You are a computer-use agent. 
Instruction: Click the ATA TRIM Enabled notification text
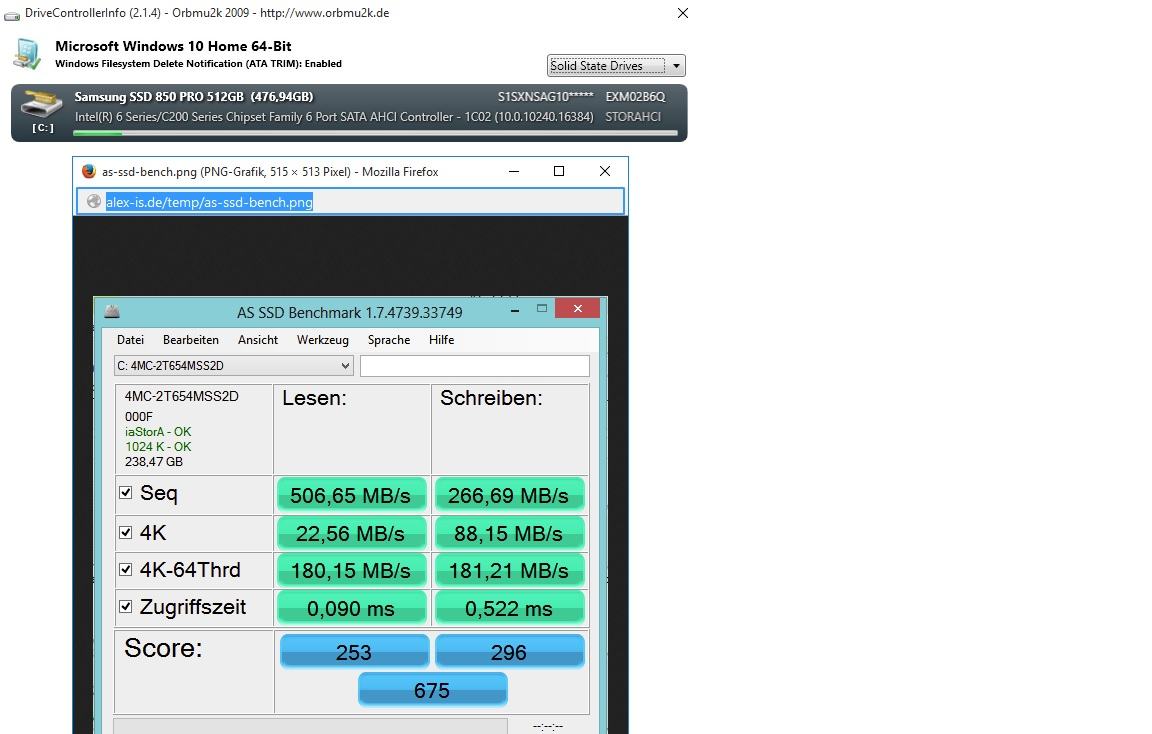pos(198,64)
